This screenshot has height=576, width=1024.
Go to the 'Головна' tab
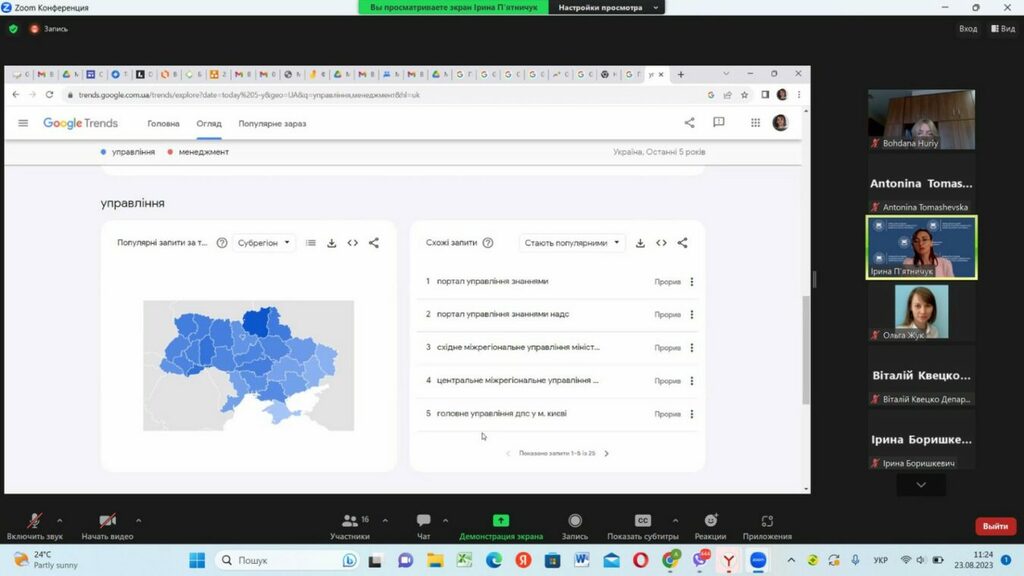click(163, 124)
